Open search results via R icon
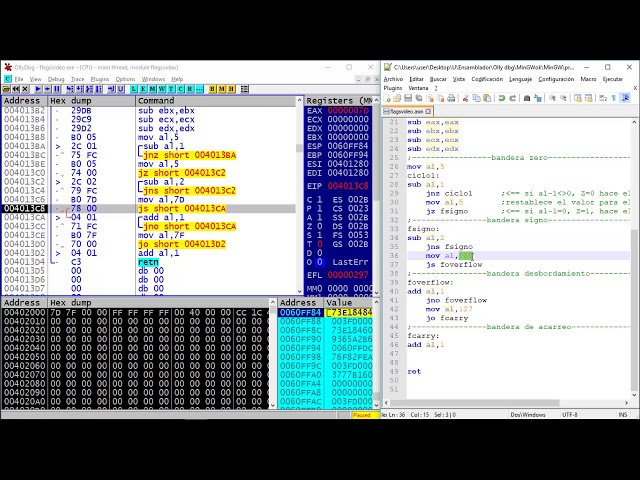640x480 pixels. point(190,89)
